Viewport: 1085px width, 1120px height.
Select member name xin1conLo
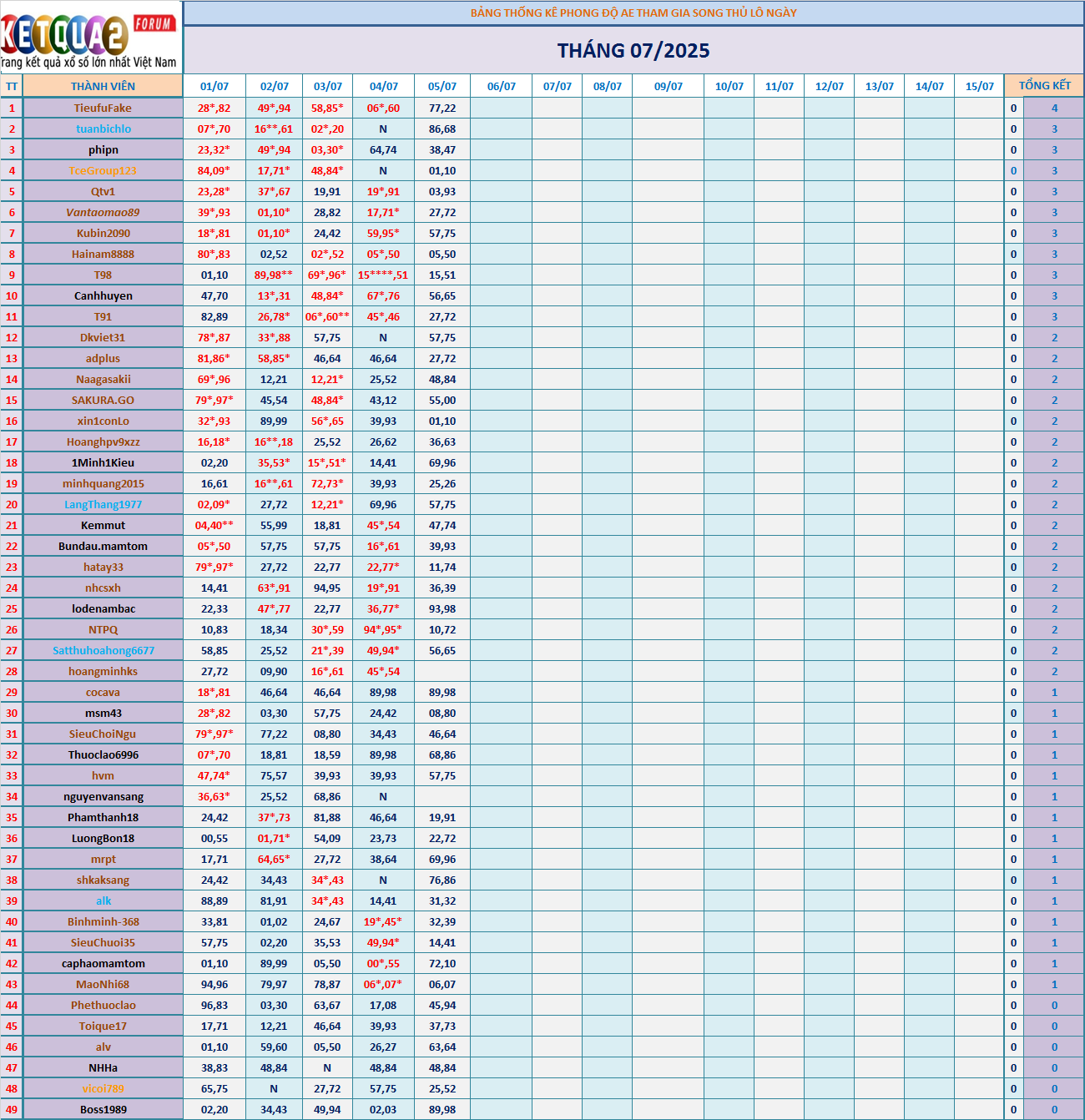point(103,421)
